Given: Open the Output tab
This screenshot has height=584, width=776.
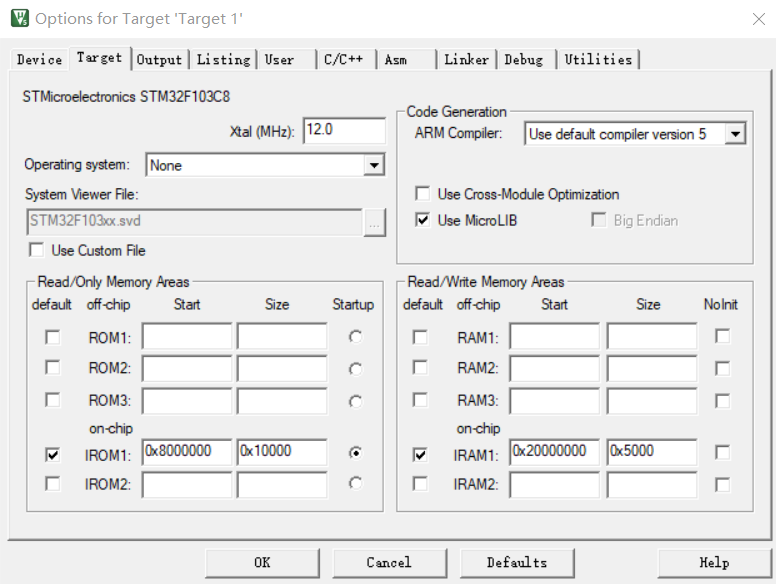Looking at the screenshot, I should pos(159,59).
